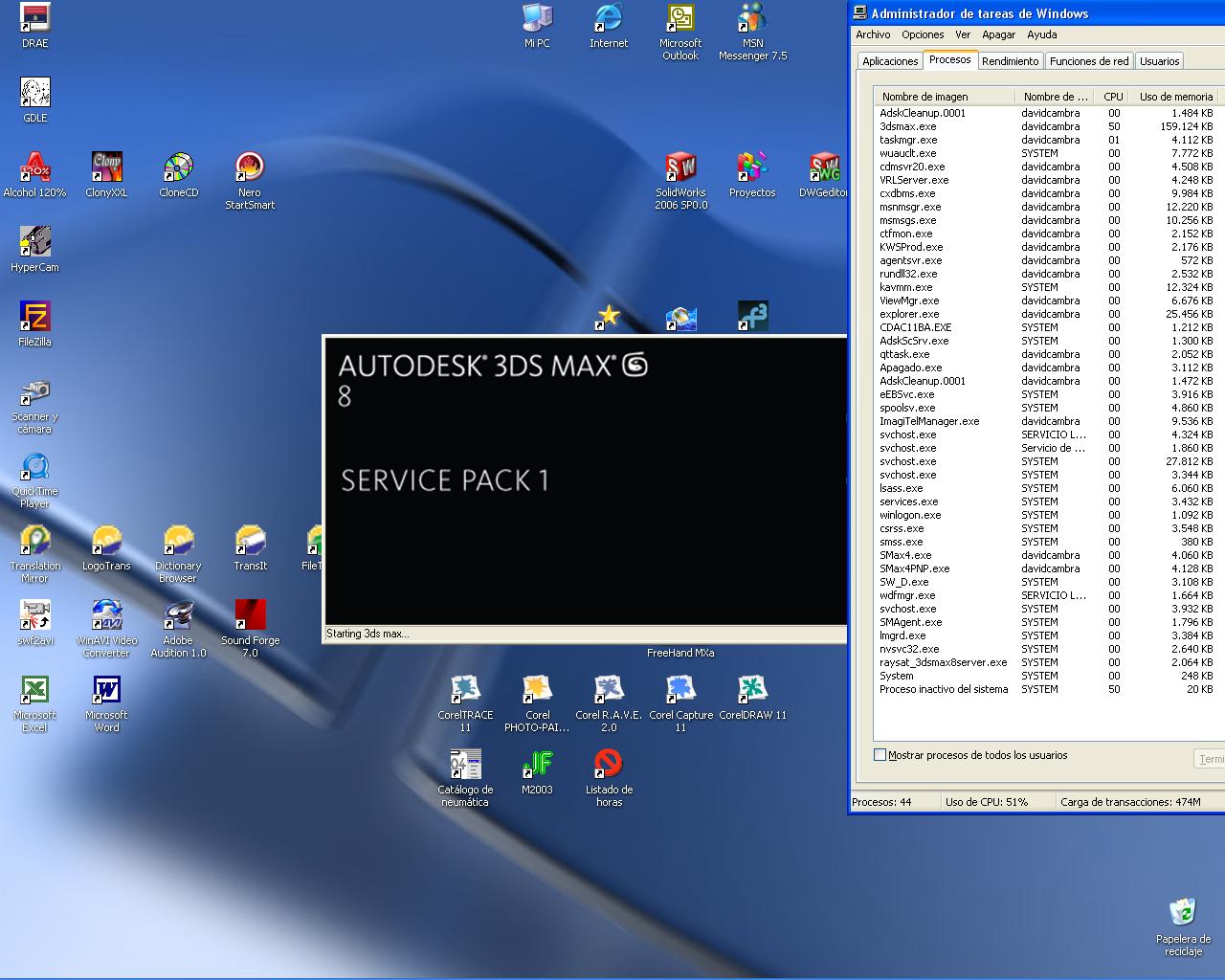Open the Archivo menu in Task Manager
The height and width of the screenshot is (980, 1225).
pyautogui.click(x=873, y=34)
